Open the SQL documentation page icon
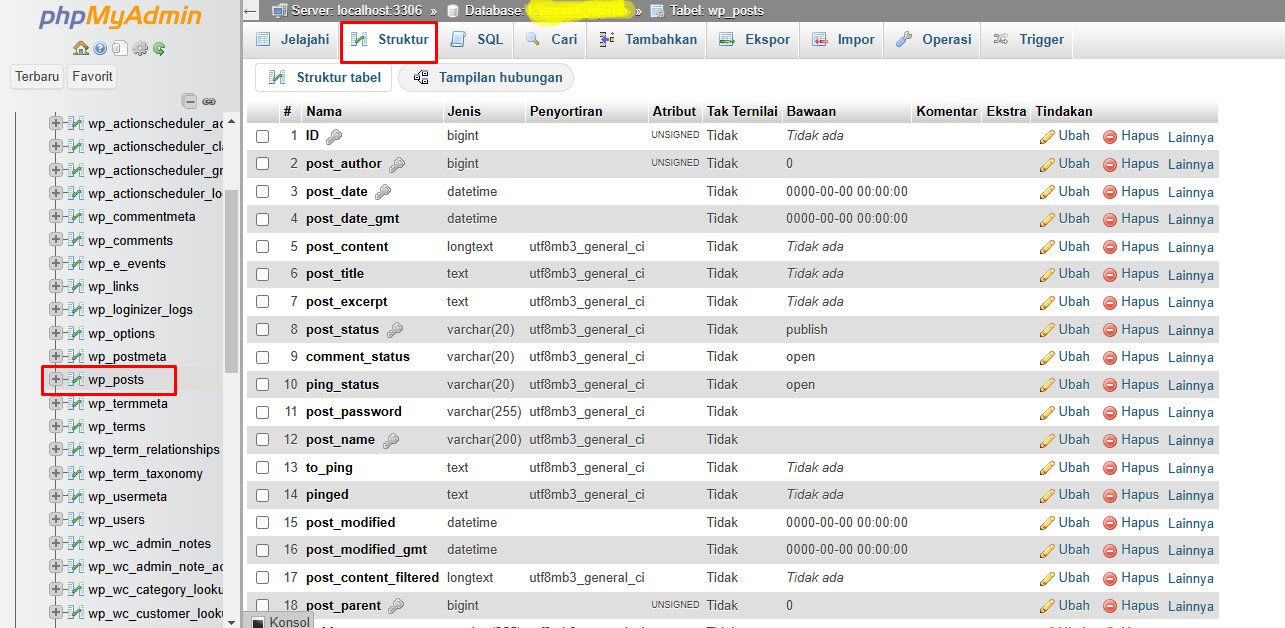 point(119,48)
